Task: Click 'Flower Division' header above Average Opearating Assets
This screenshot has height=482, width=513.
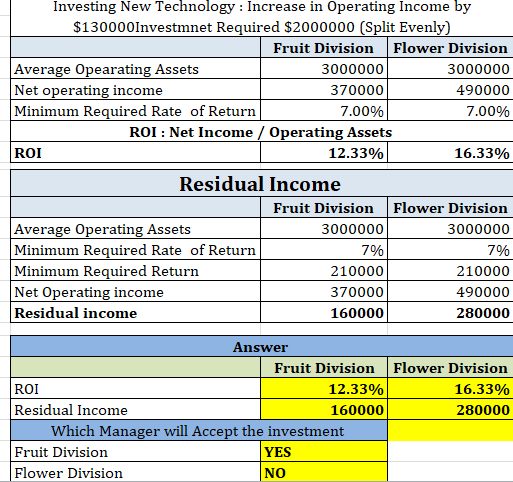Action: pos(450,47)
